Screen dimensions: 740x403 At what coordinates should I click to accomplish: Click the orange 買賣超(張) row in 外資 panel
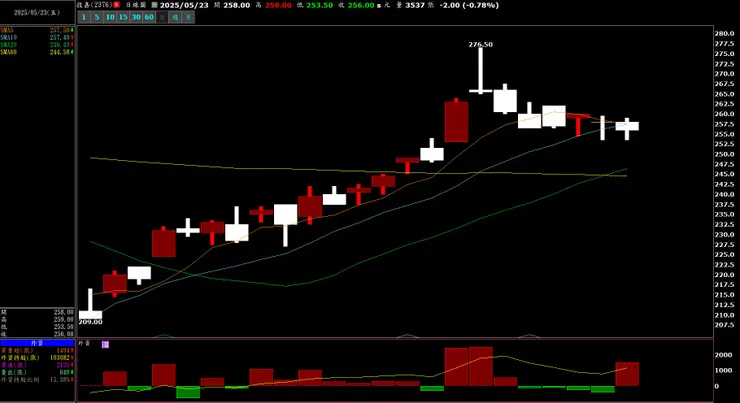pyautogui.click(x=37, y=351)
